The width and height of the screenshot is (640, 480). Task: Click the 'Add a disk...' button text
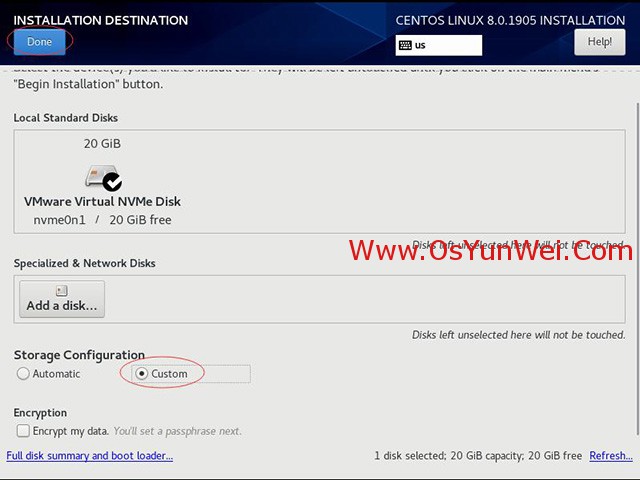click(x=62, y=306)
